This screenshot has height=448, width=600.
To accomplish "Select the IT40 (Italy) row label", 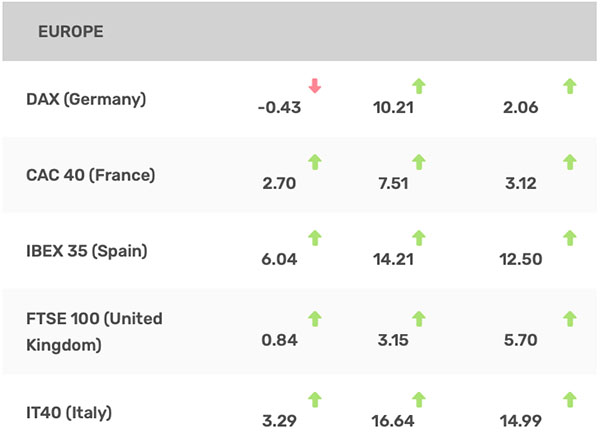I will [x=69, y=413].
